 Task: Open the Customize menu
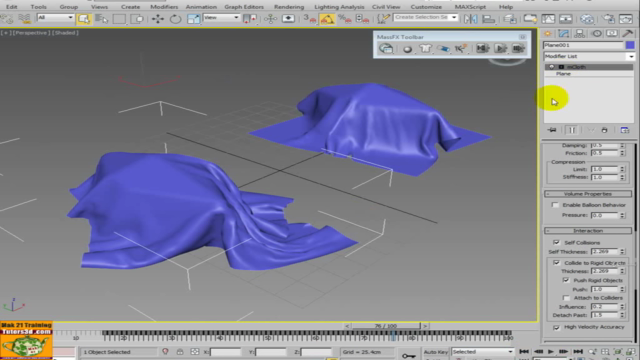coord(426,7)
